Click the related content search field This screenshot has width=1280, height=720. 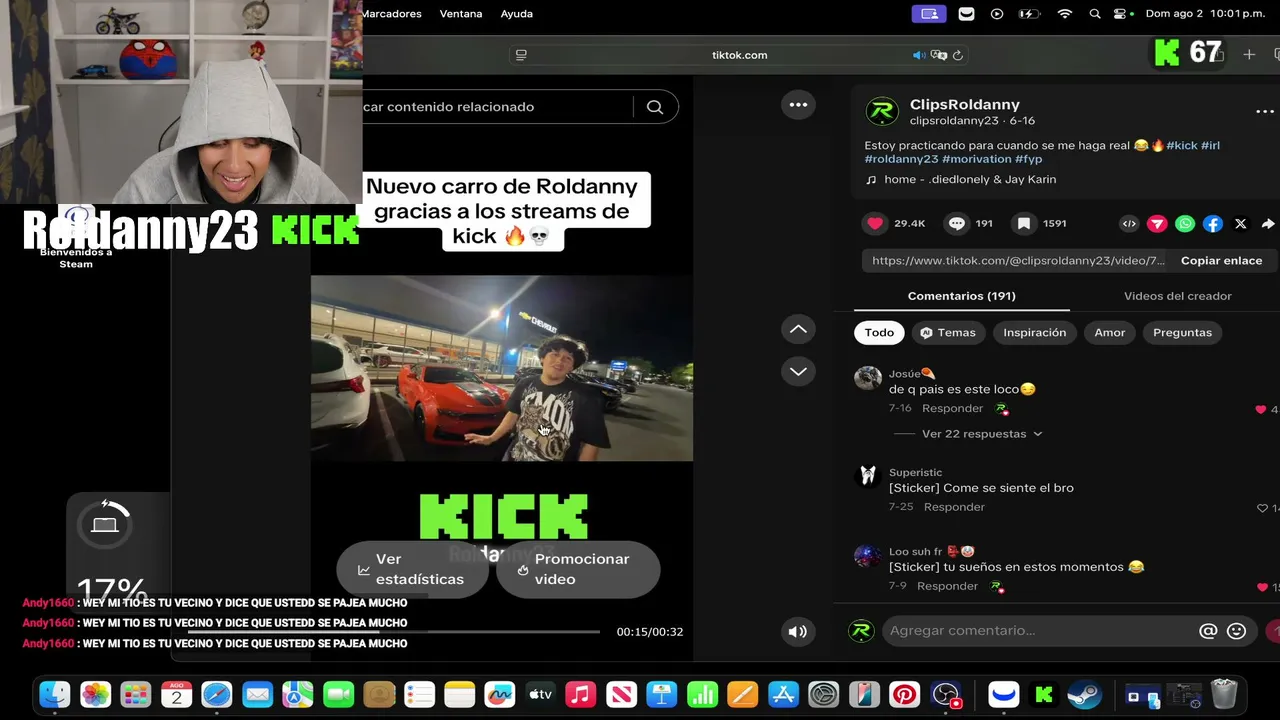pyautogui.click(x=498, y=107)
